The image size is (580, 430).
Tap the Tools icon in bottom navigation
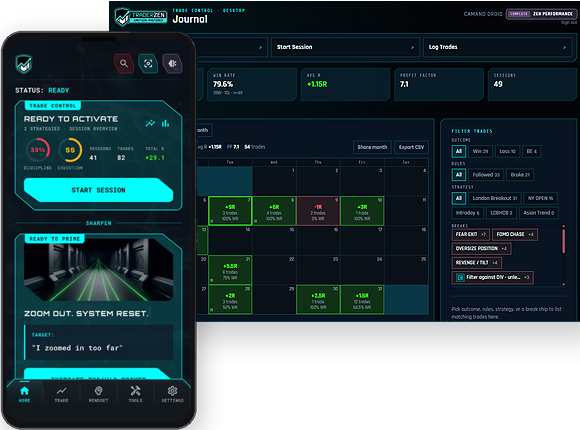(135, 394)
